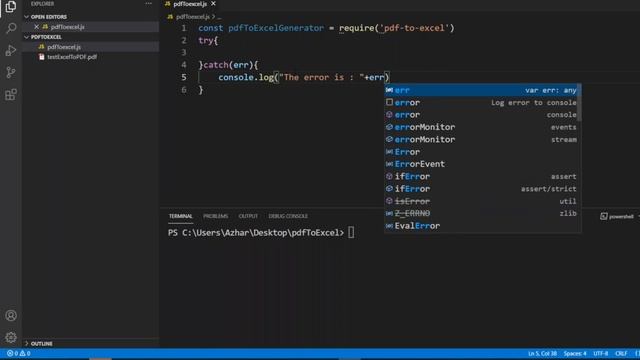Open the Accounts menu icon

click(11, 316)
